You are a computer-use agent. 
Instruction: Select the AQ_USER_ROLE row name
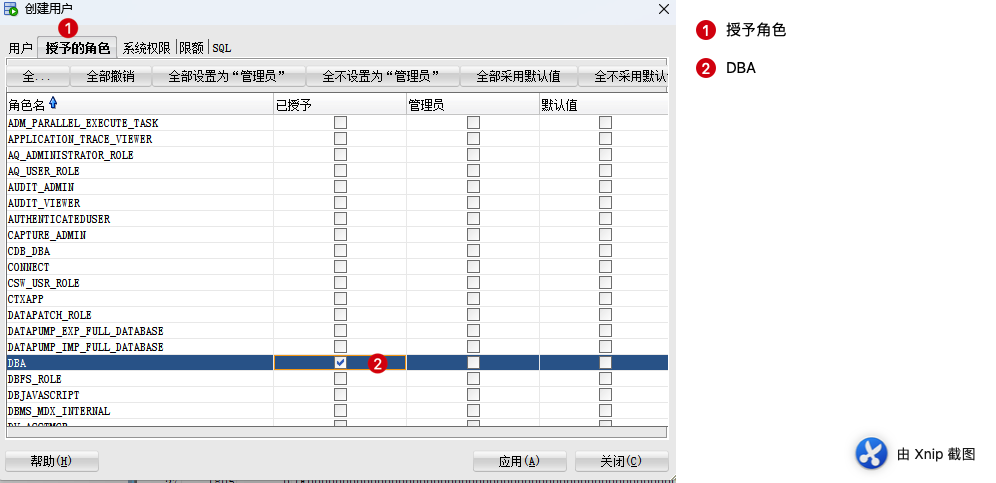point(44,171)
